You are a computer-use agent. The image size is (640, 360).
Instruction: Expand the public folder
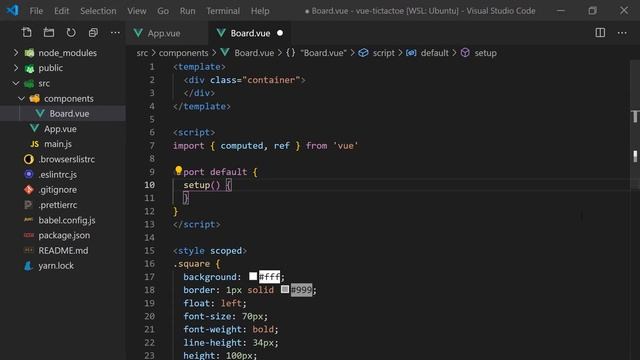16,68
